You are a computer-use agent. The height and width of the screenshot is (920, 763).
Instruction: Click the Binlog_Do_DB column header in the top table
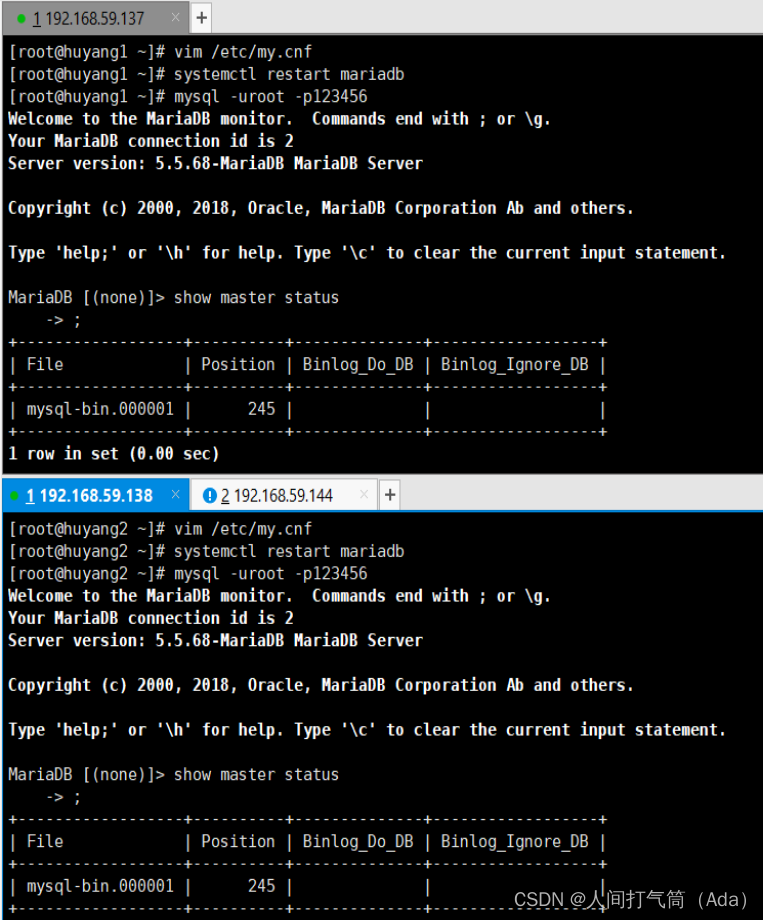click(357, 364)
